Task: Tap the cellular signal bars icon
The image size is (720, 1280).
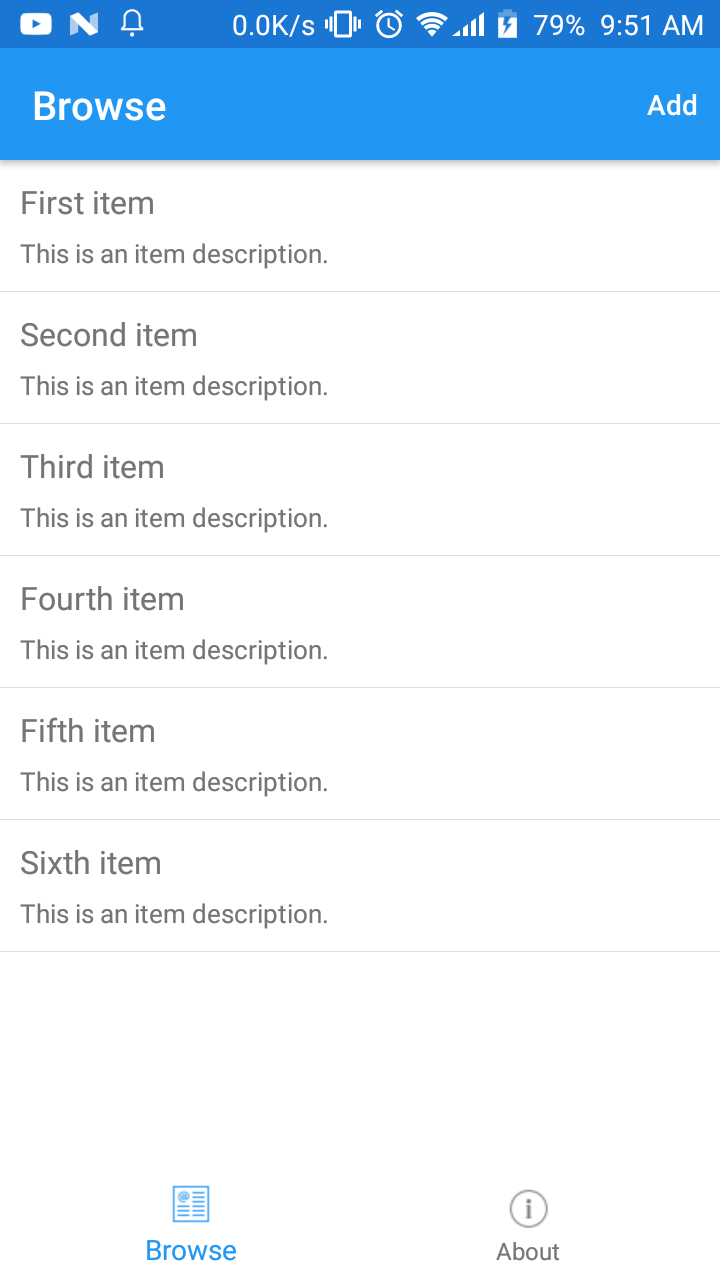Action: tap(469, 24)
